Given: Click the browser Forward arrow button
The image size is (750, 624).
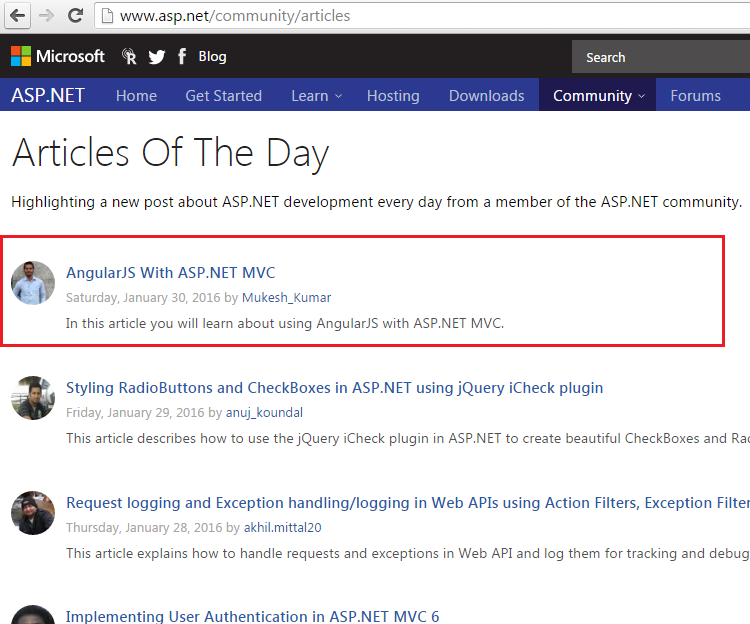Looking at the screenshot, I should [46, 16].
